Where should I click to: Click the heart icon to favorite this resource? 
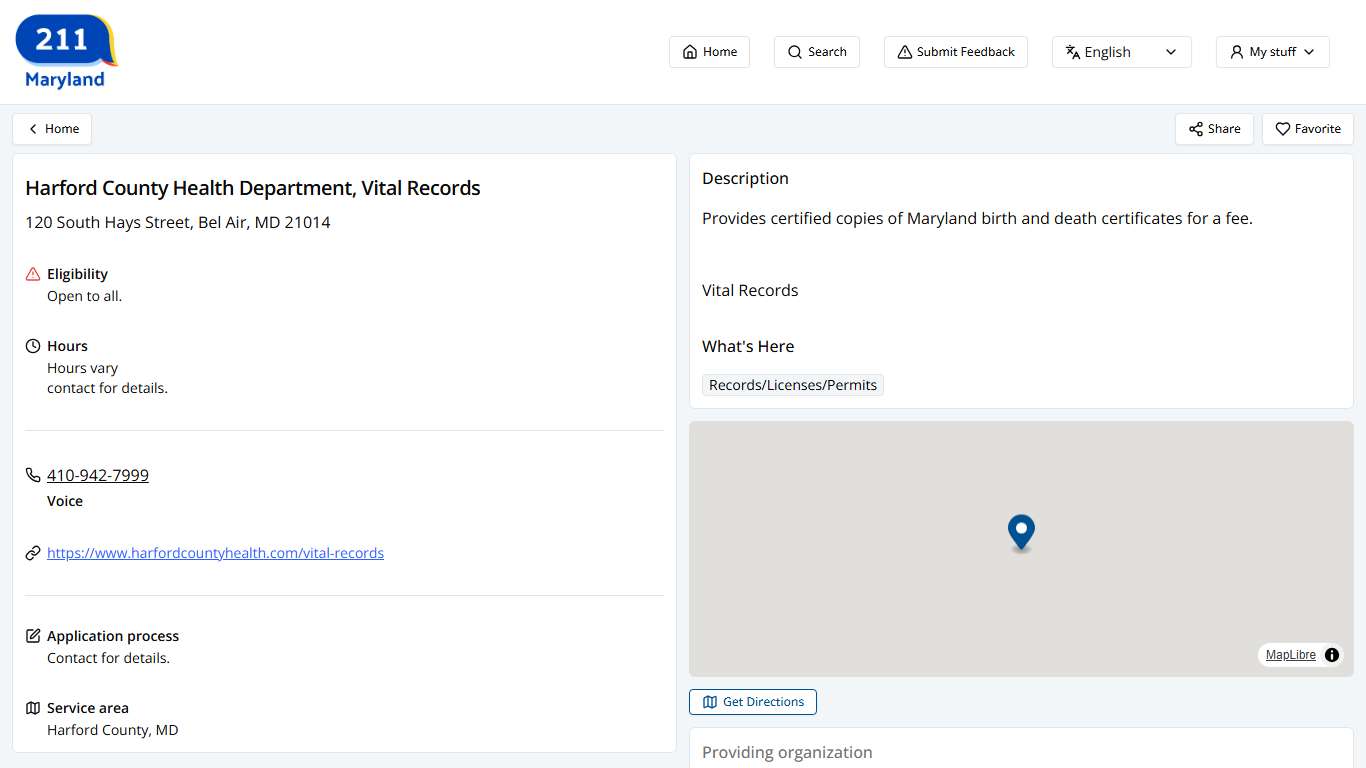pyautogui.click(x=1281, y=129)
